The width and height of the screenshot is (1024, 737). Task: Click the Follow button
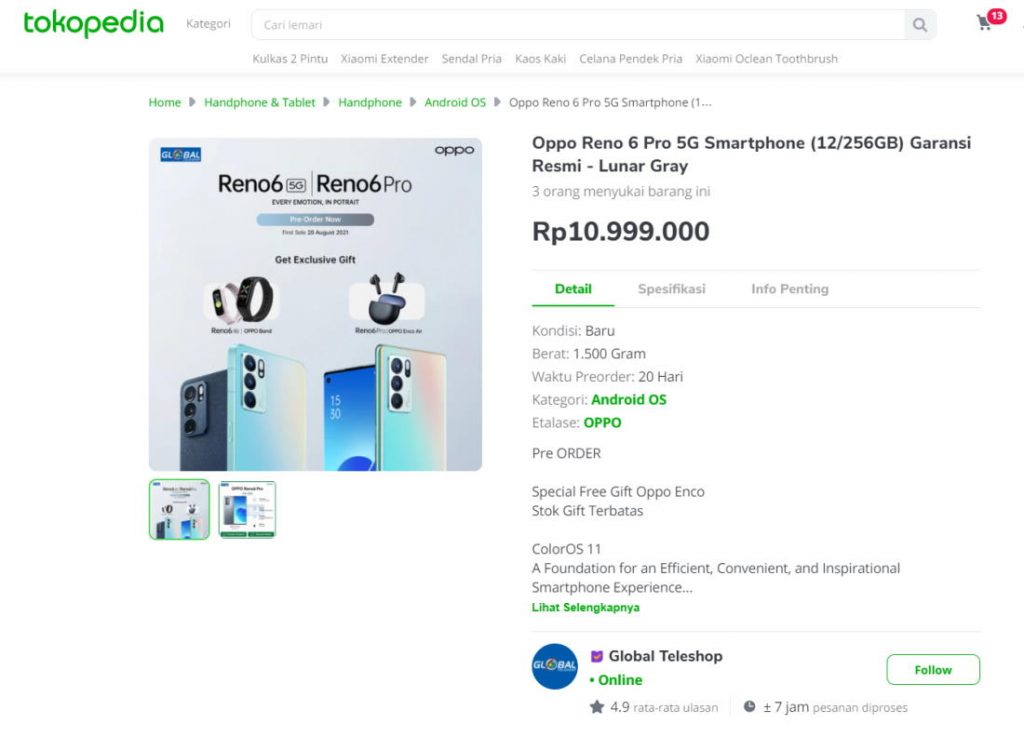(x=932, y=670)
